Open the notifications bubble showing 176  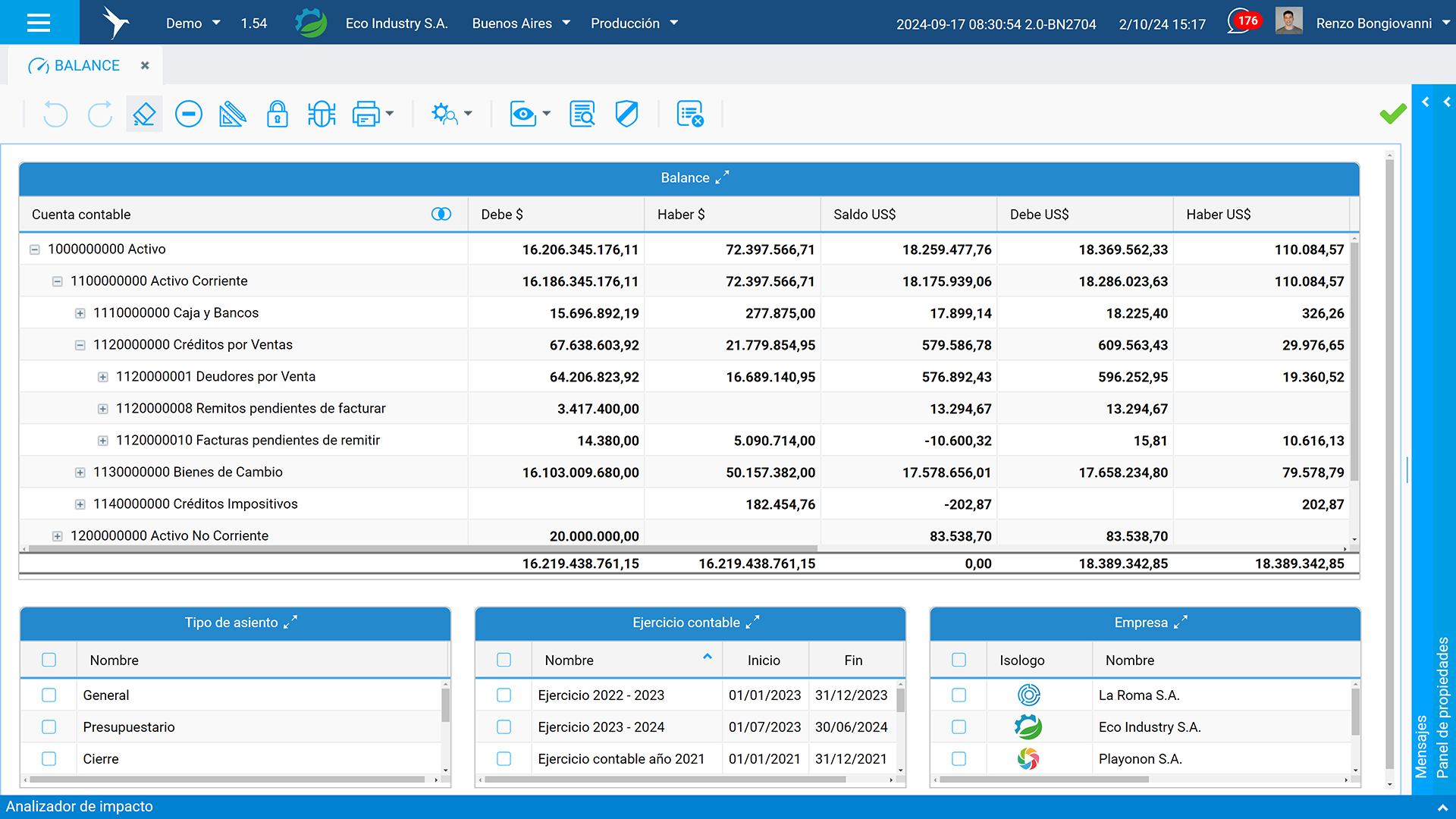pos(1244,21)
